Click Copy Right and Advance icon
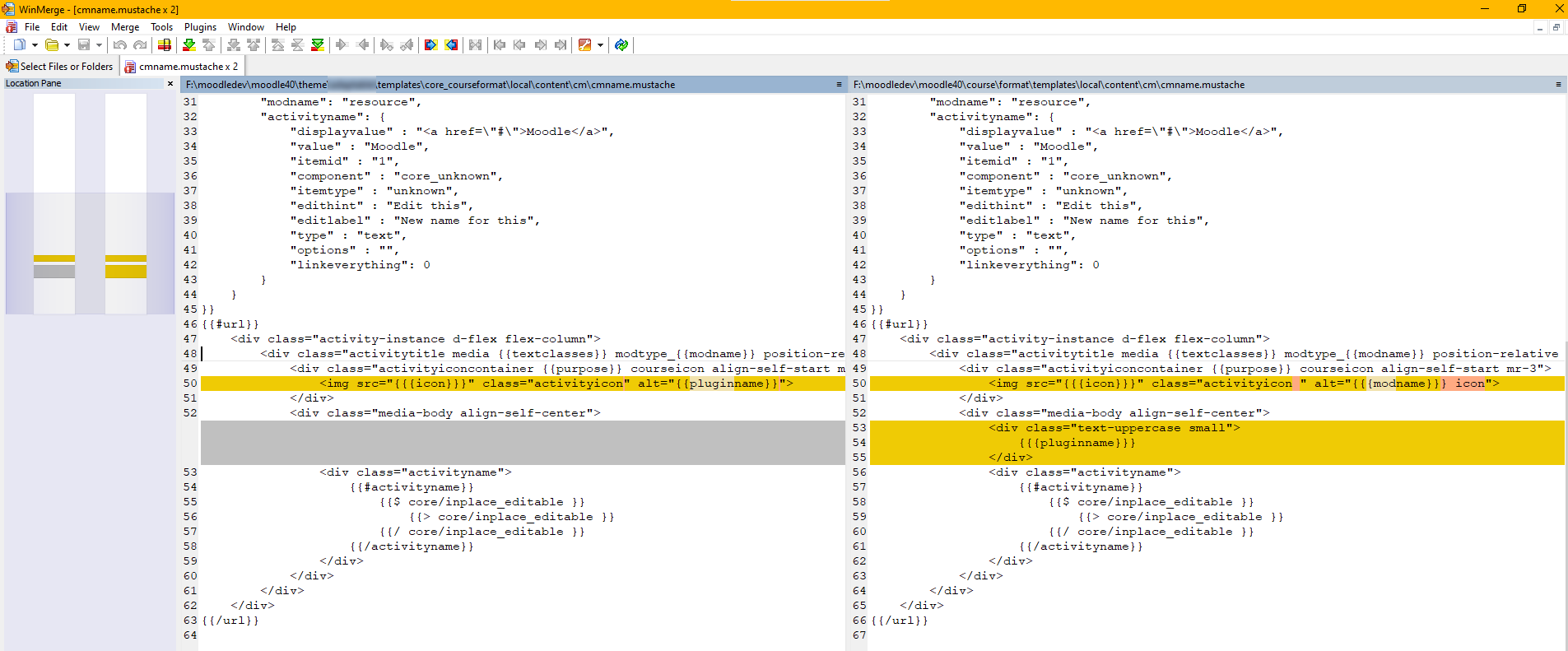Image resolution: width=1568 pixels, height=651 pixels. 387,45
